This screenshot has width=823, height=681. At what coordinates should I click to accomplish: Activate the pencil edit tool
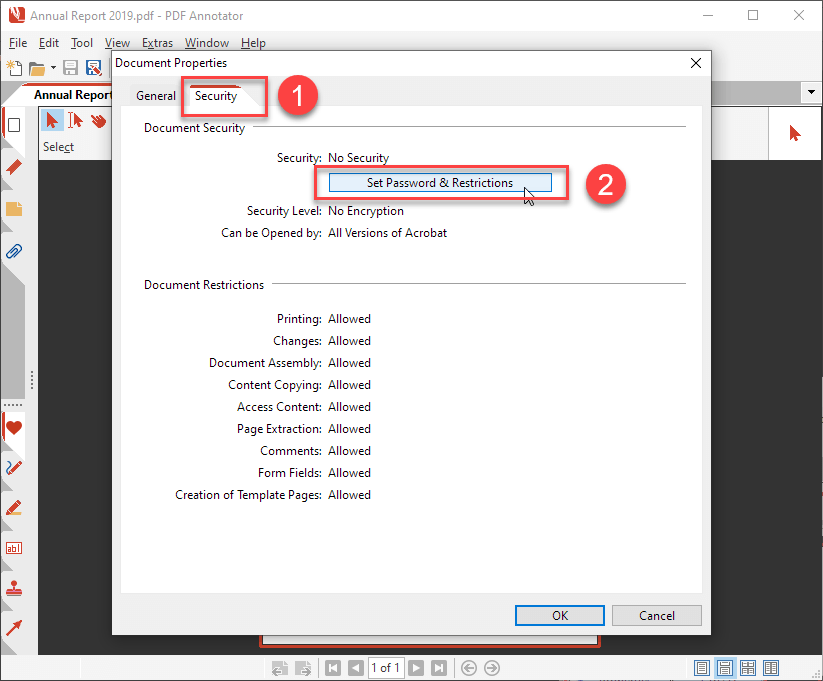(x=13, y=507)
